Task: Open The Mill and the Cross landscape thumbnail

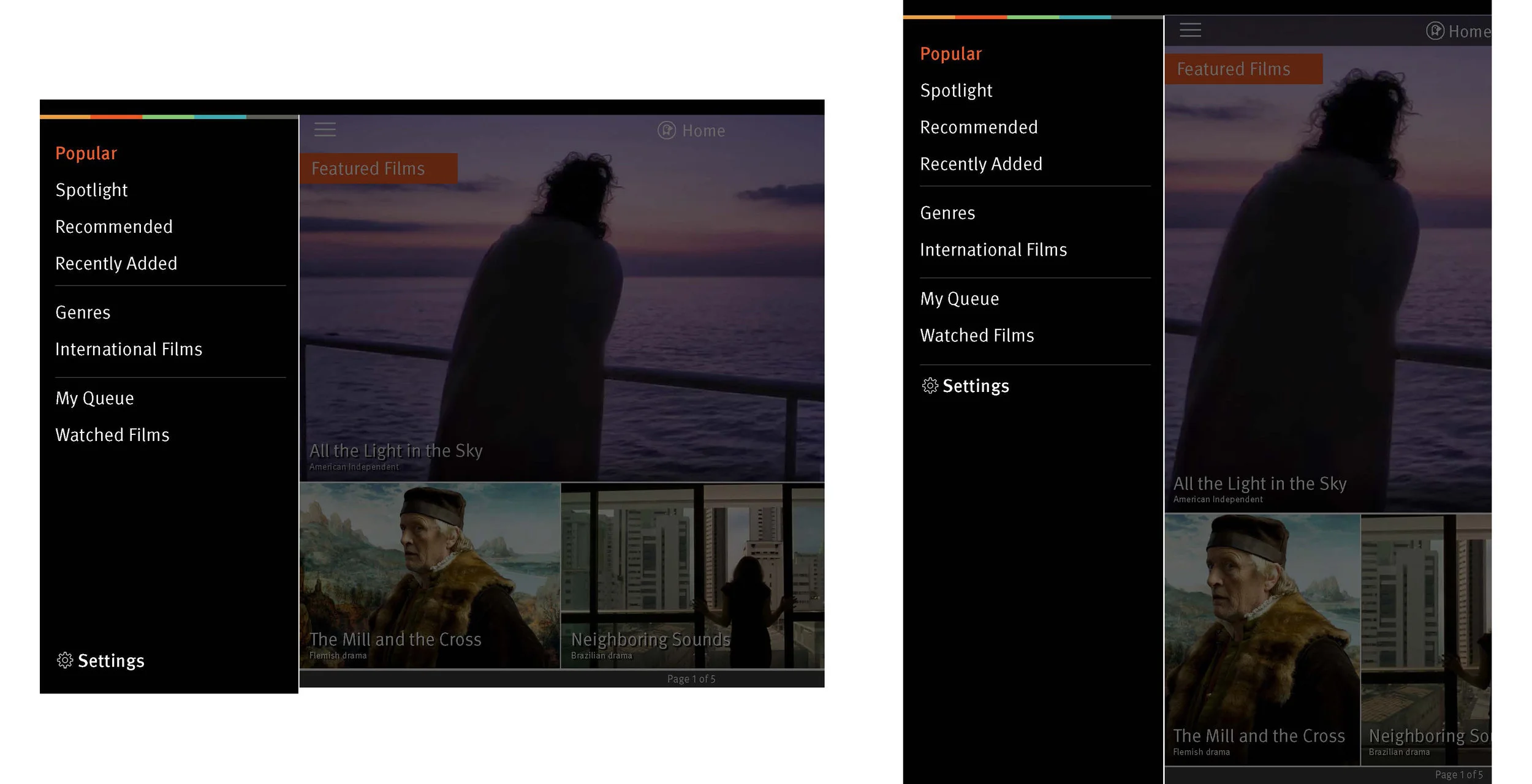Action: pos(429,576)
